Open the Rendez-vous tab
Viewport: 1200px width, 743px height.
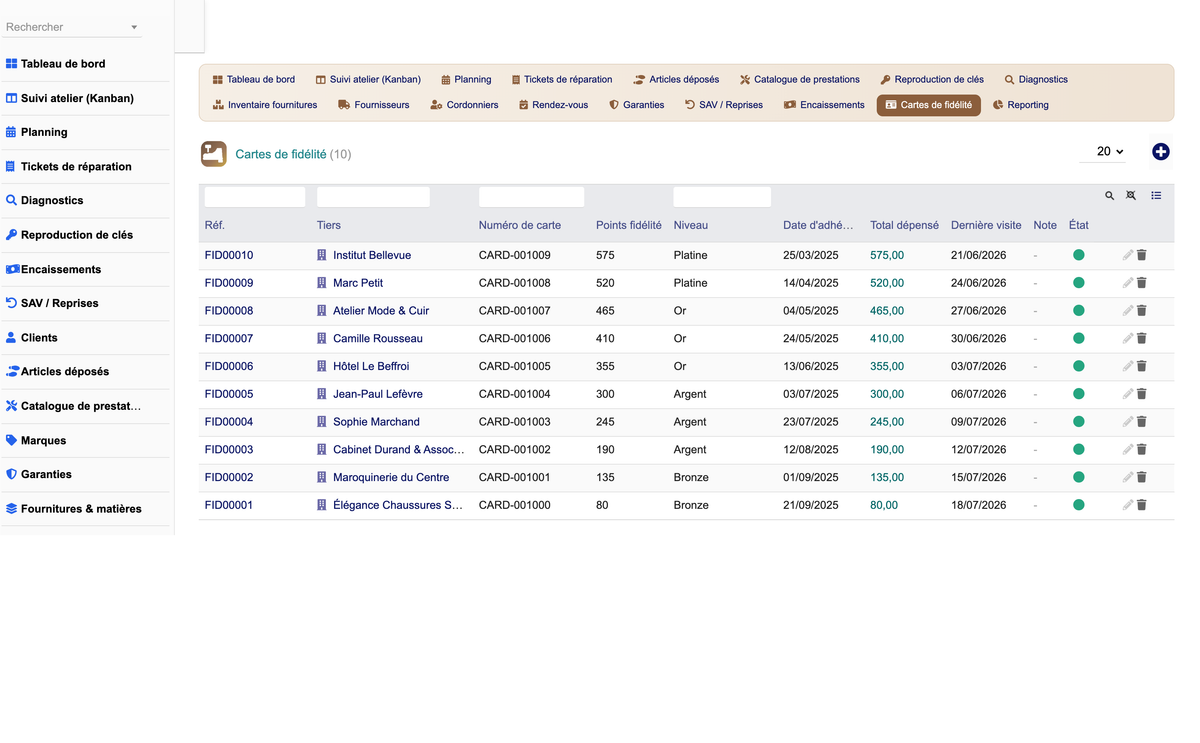pos(553,105)
